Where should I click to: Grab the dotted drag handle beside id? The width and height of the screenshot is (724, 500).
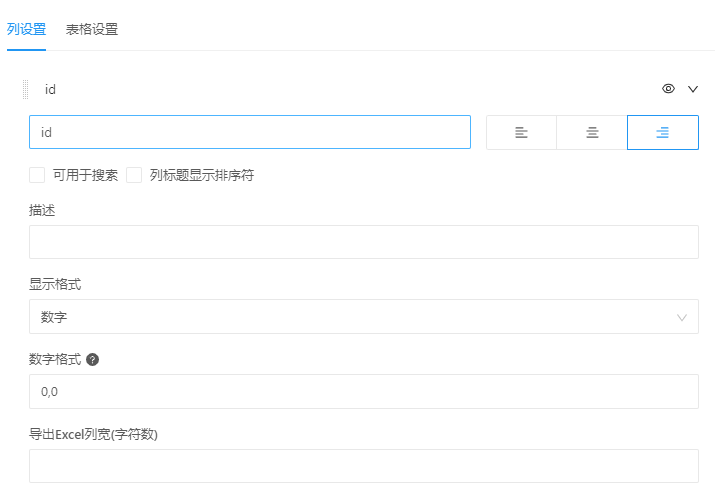point(26,89)
